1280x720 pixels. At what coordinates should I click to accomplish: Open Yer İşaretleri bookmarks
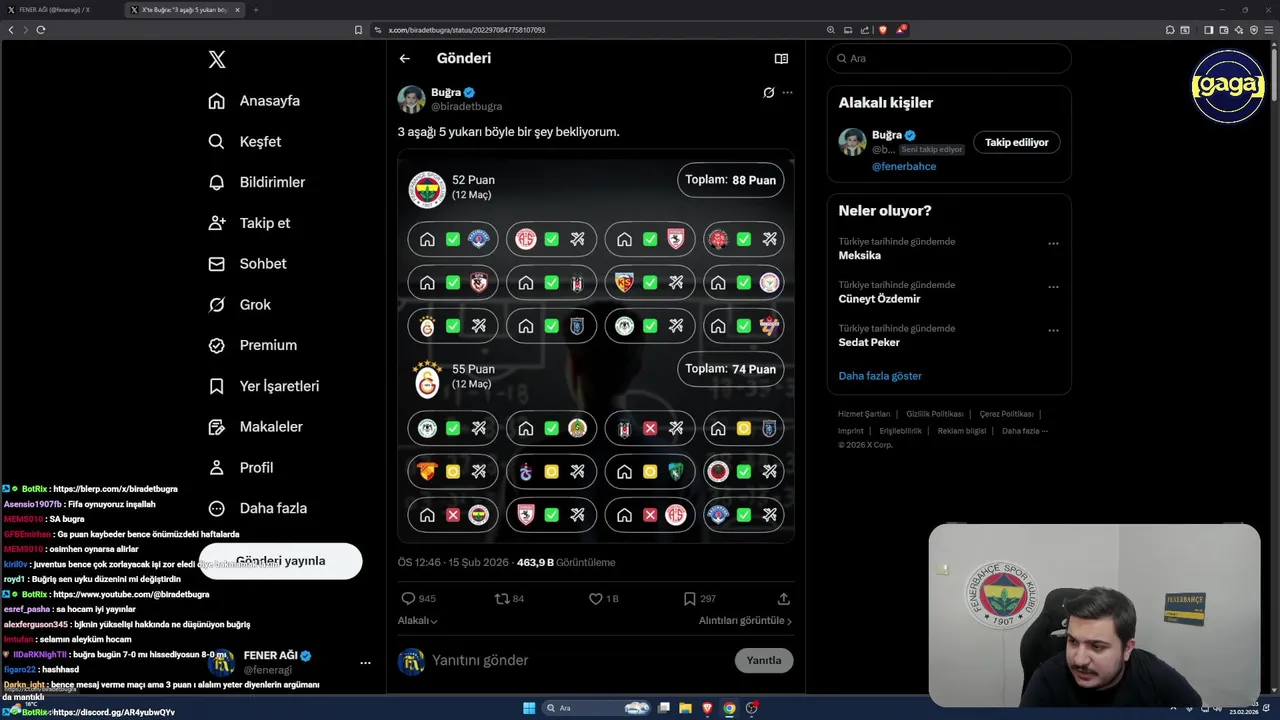tap(263, 386)
